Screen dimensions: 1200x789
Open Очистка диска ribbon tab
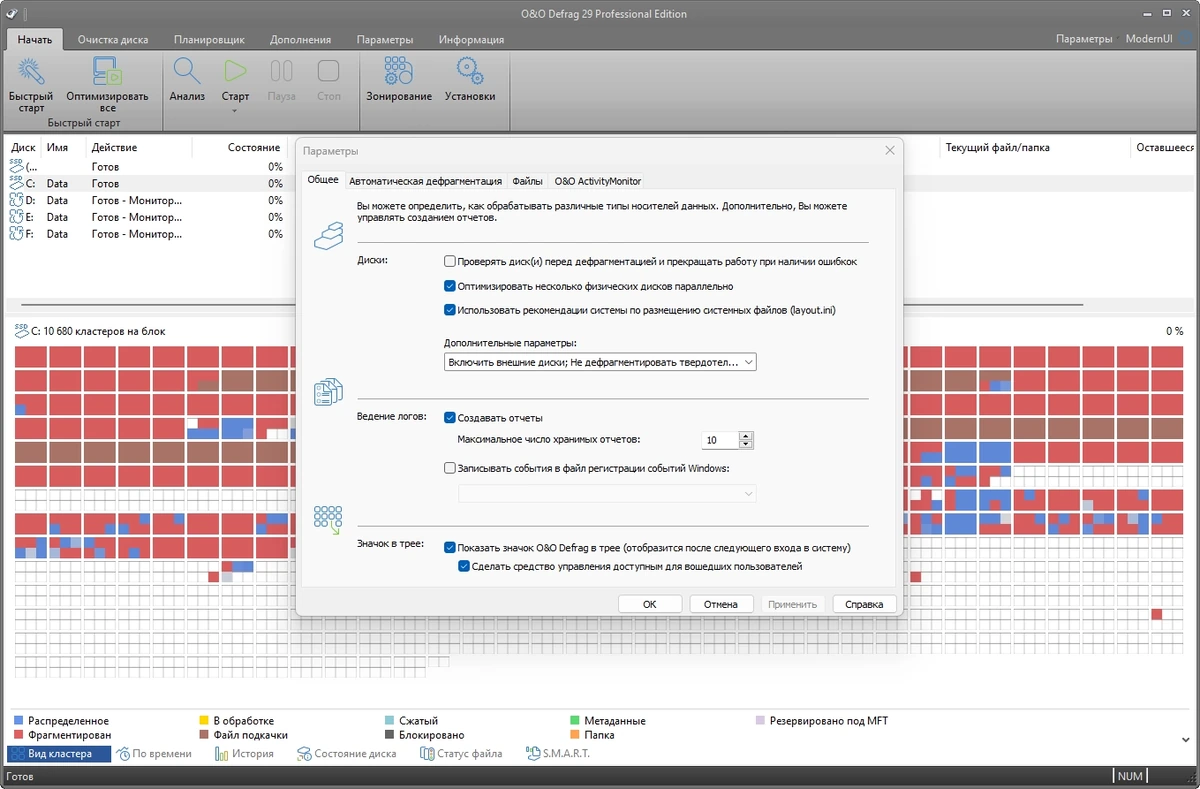tap(113, 40)
